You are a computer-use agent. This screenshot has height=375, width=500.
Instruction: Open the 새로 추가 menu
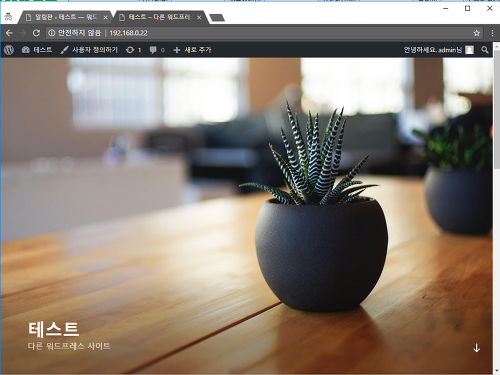point(192,50)
